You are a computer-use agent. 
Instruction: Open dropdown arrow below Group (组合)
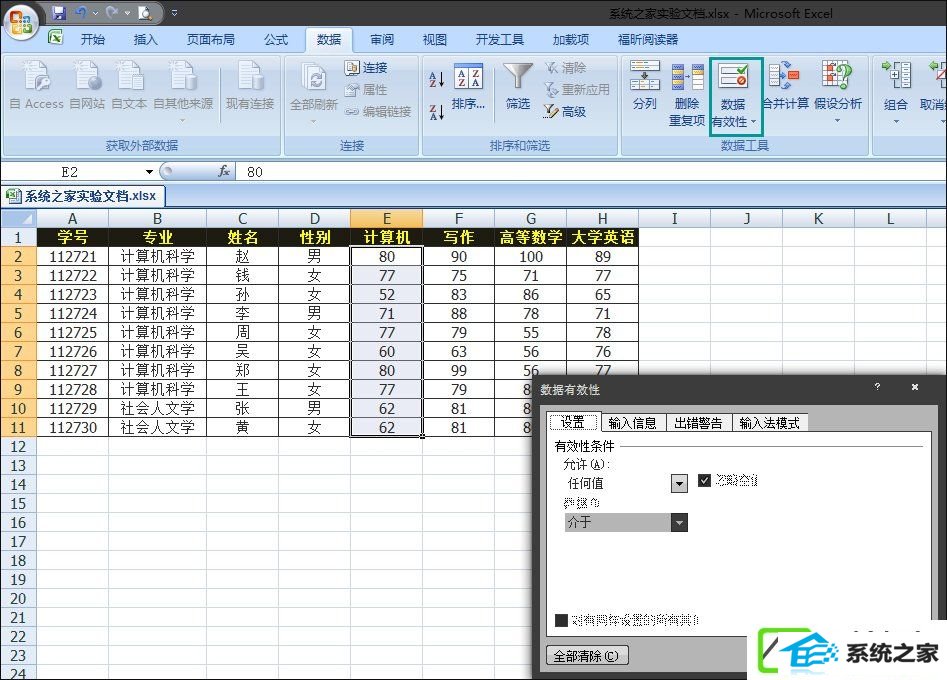896,122
